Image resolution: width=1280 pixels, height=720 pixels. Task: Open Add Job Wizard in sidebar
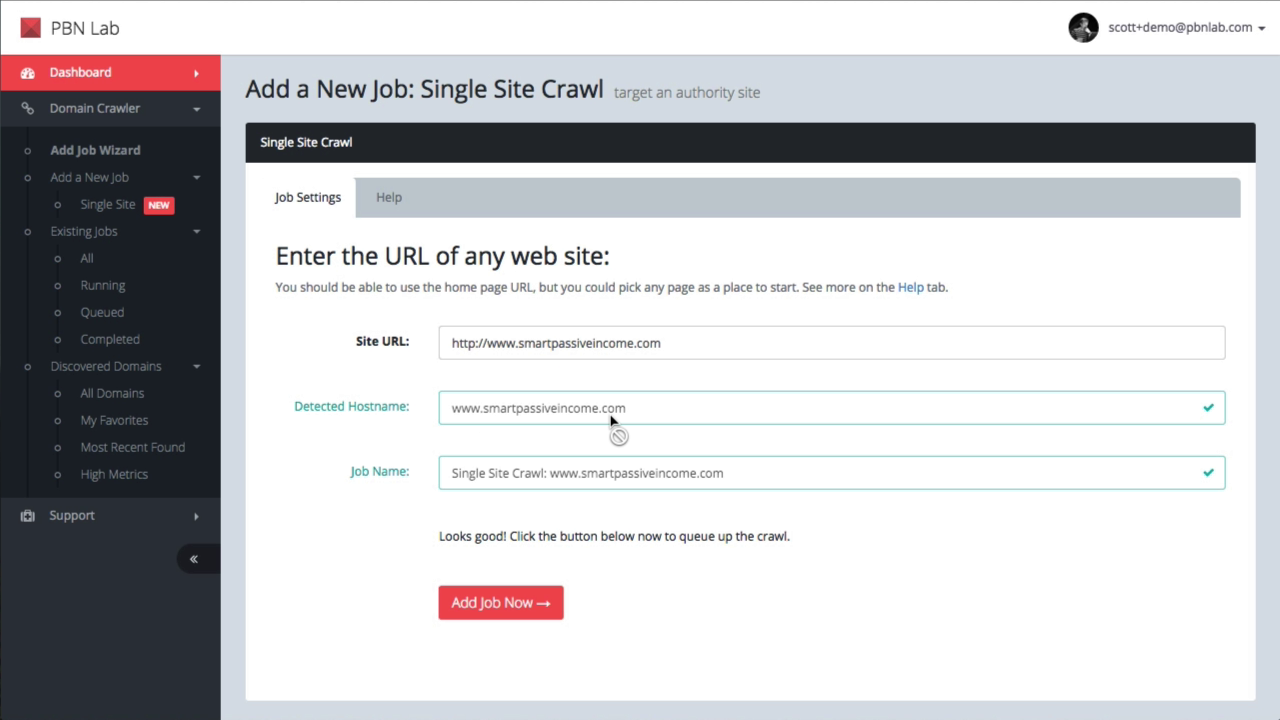(95, 150)
